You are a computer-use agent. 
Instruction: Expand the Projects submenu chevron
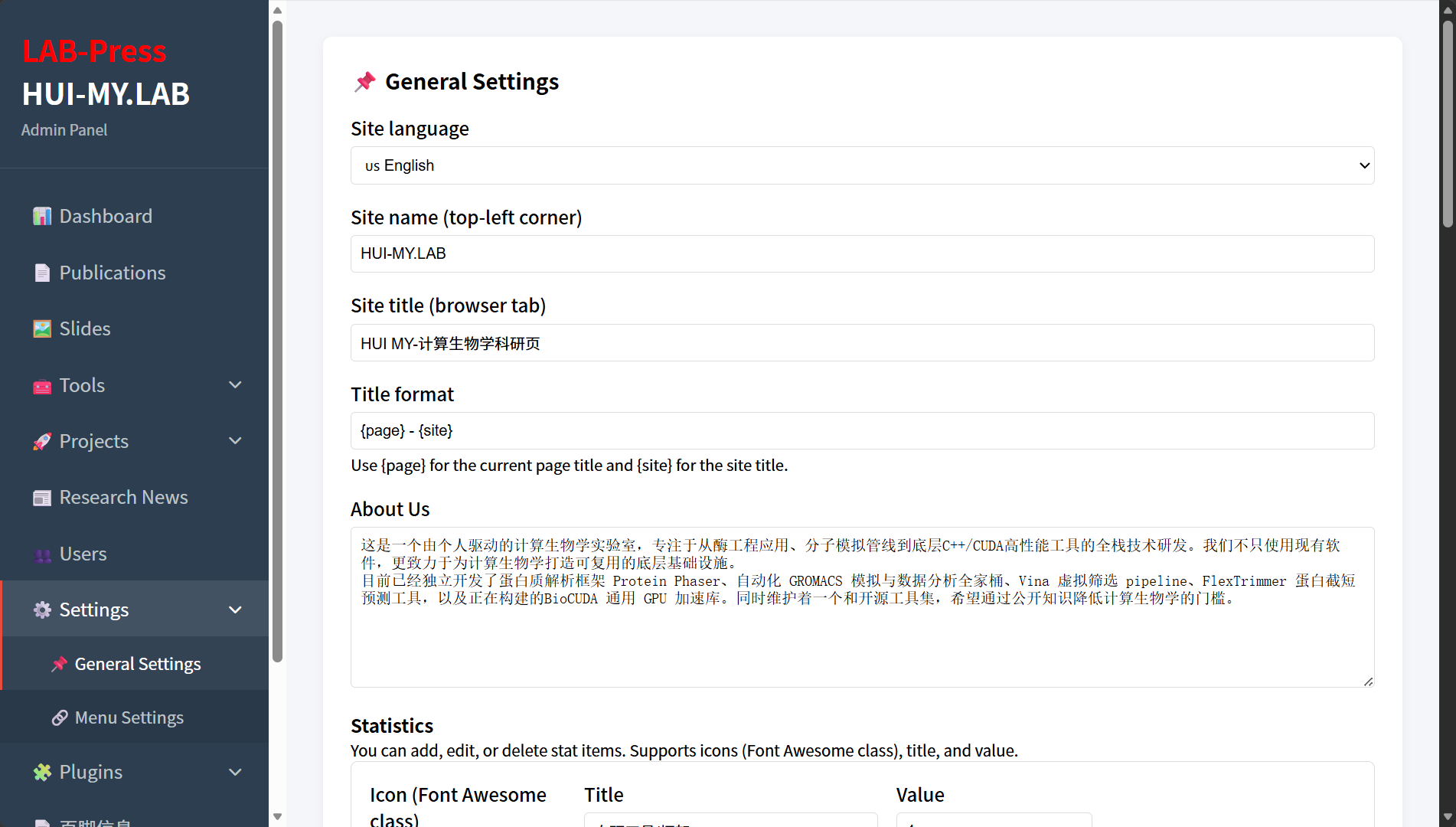coord(236,441)
